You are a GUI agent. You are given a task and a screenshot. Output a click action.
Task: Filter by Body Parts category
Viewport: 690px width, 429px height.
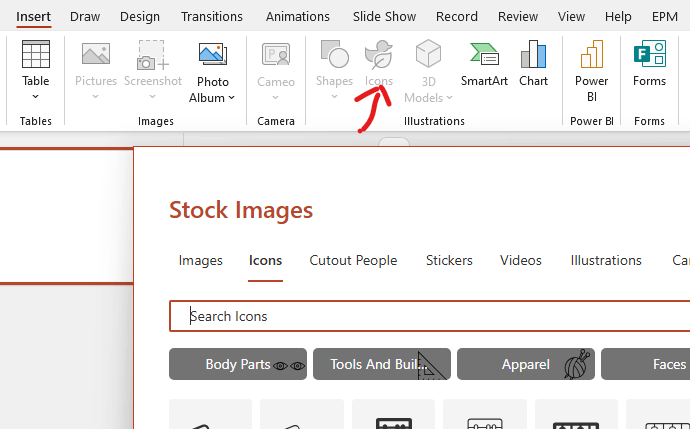(238, 364)
